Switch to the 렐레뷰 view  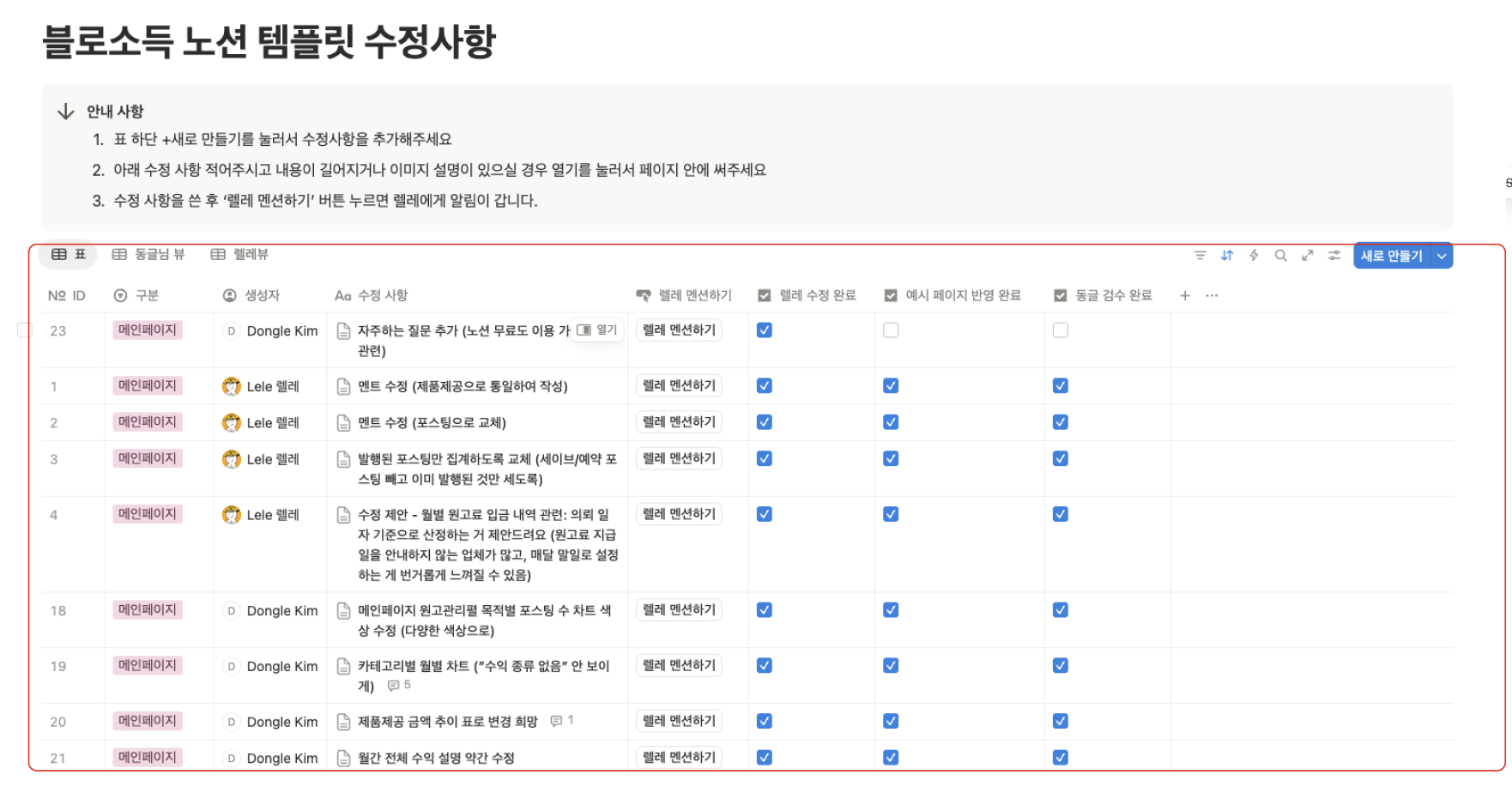246,253
